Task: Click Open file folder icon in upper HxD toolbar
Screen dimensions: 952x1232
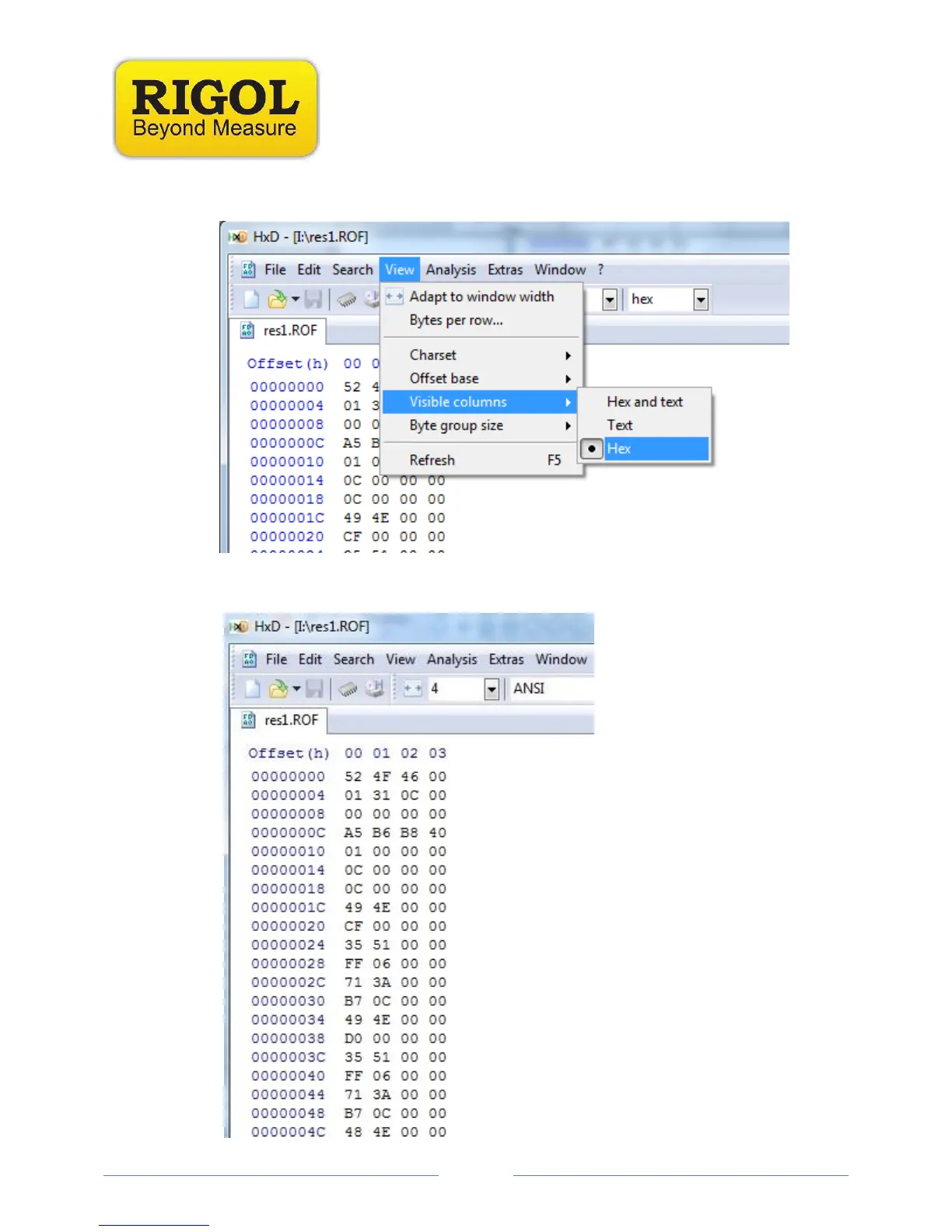Action: [x=277, y=299]
